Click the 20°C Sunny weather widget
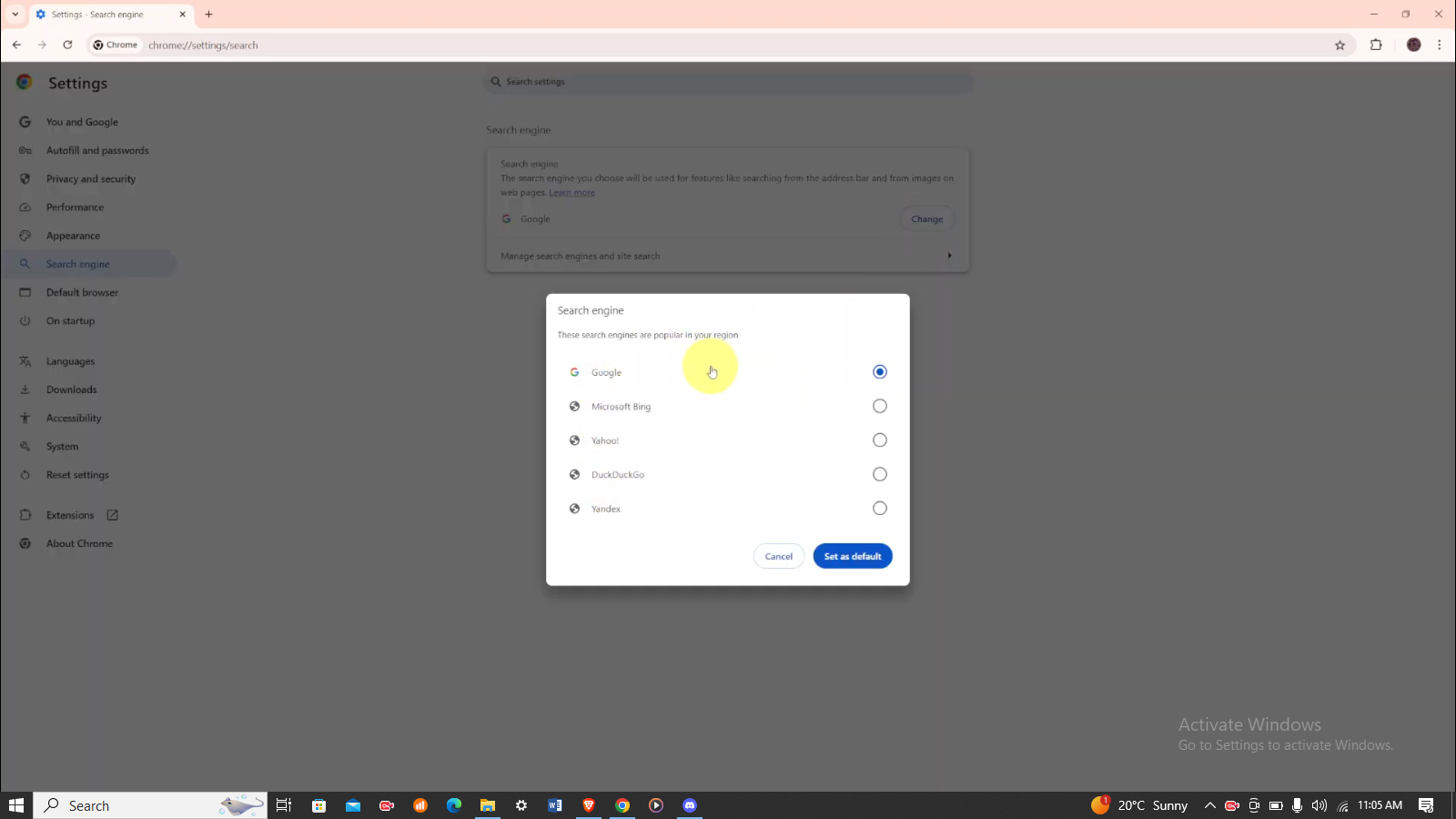1456x819 pixels. pyautogui.click(x=1139, y=805)
